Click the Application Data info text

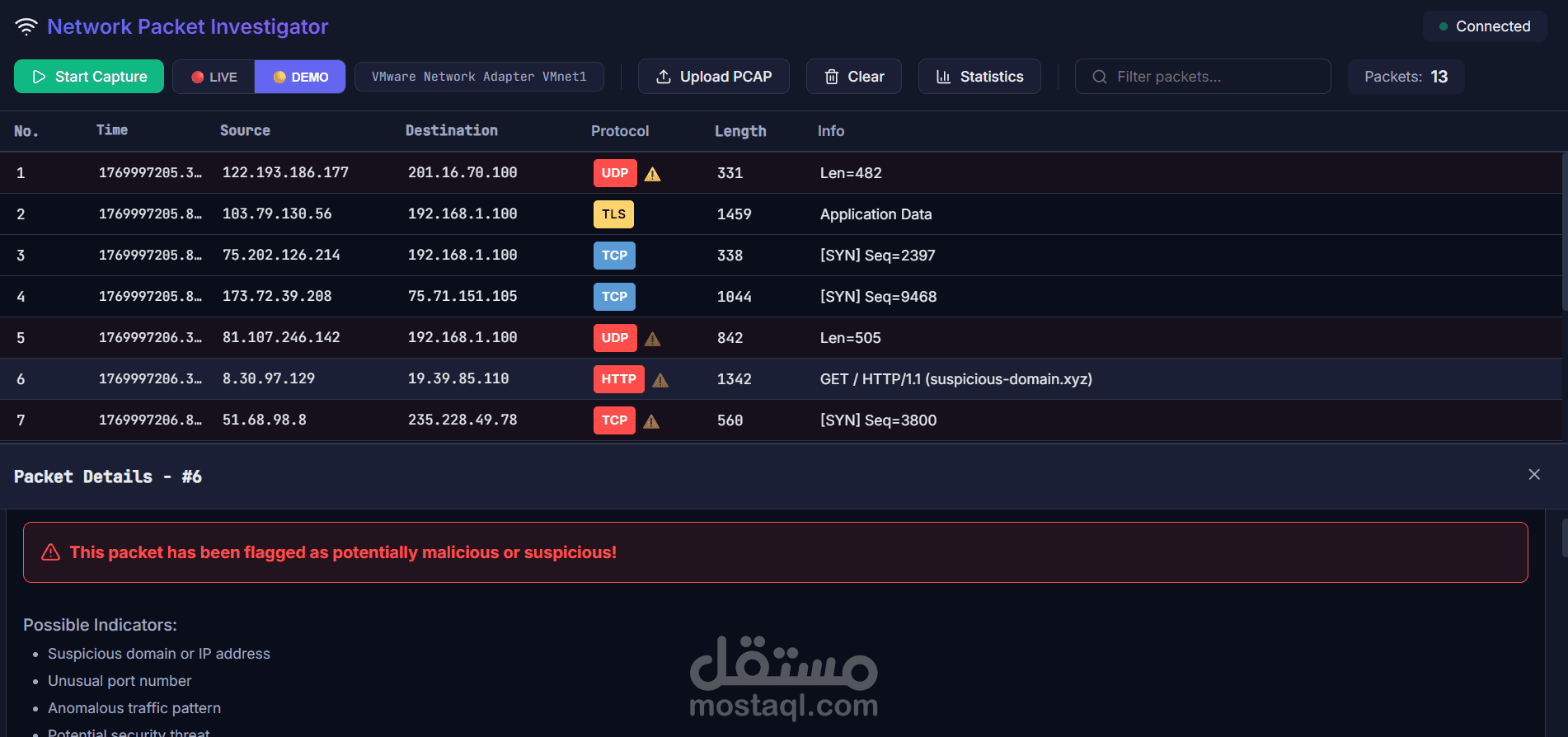[x=876, y=214]
